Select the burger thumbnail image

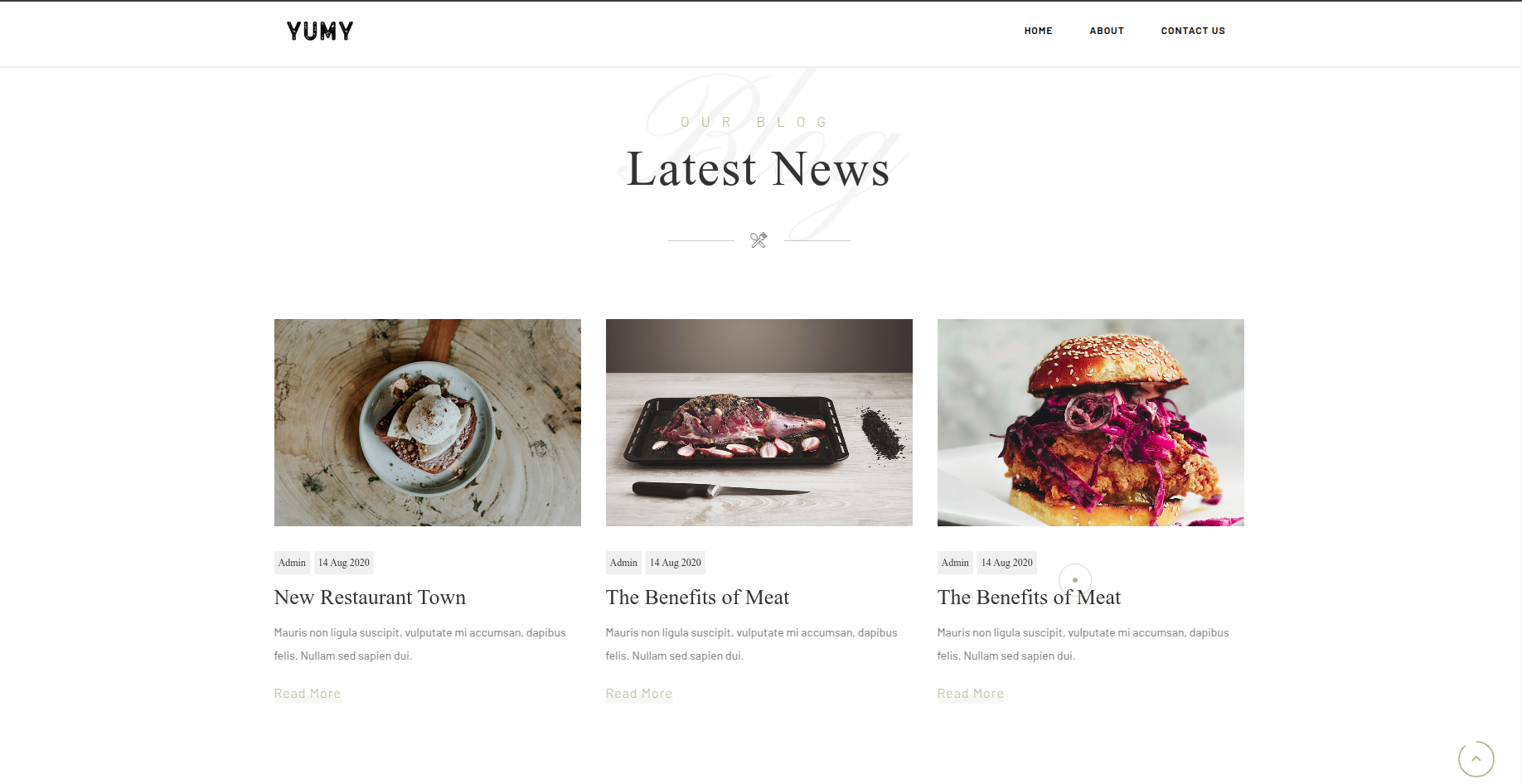[x=1091, y=423]
